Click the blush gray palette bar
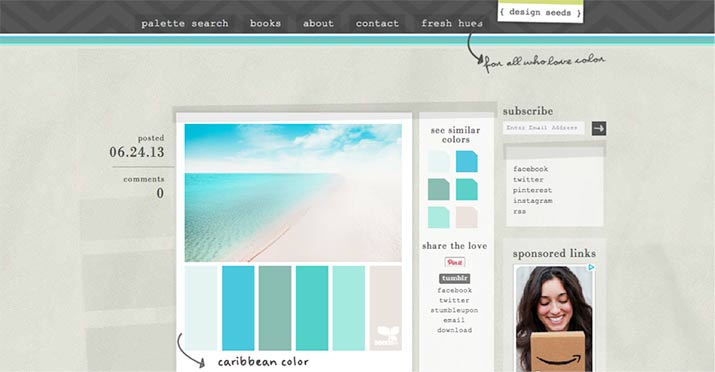Screen dimensions: 715x372 pyautogui.click(x=386, y=308)
